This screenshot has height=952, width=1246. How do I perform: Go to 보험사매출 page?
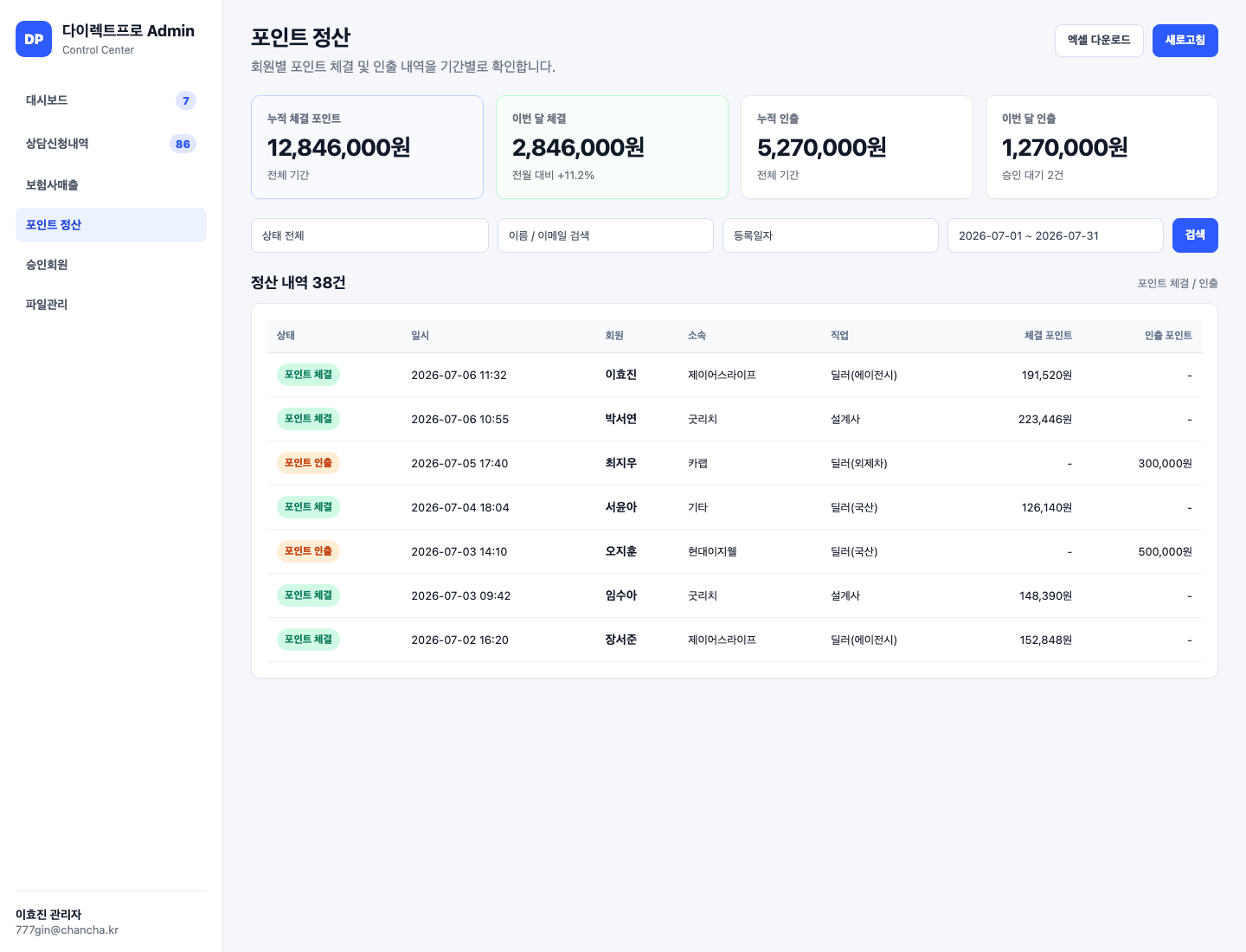click(111, 185)
